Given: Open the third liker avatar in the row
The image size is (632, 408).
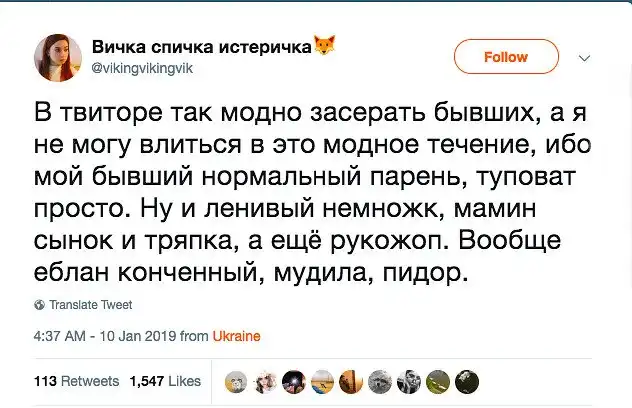Looking at the screenshot, I should click(x=294, y=381).
